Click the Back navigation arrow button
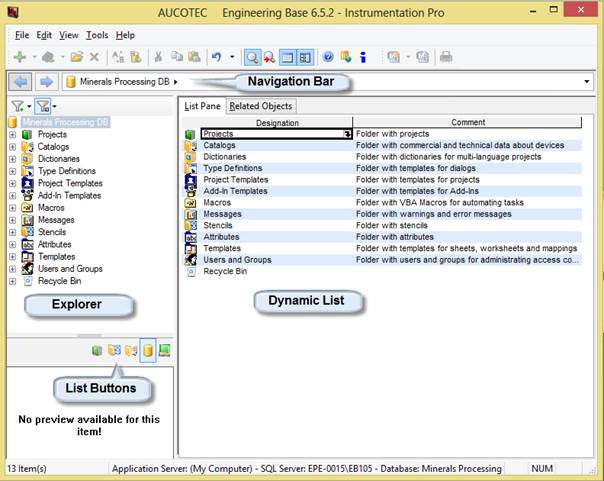The width and height of the screenshot is (604, 481). 20,82
